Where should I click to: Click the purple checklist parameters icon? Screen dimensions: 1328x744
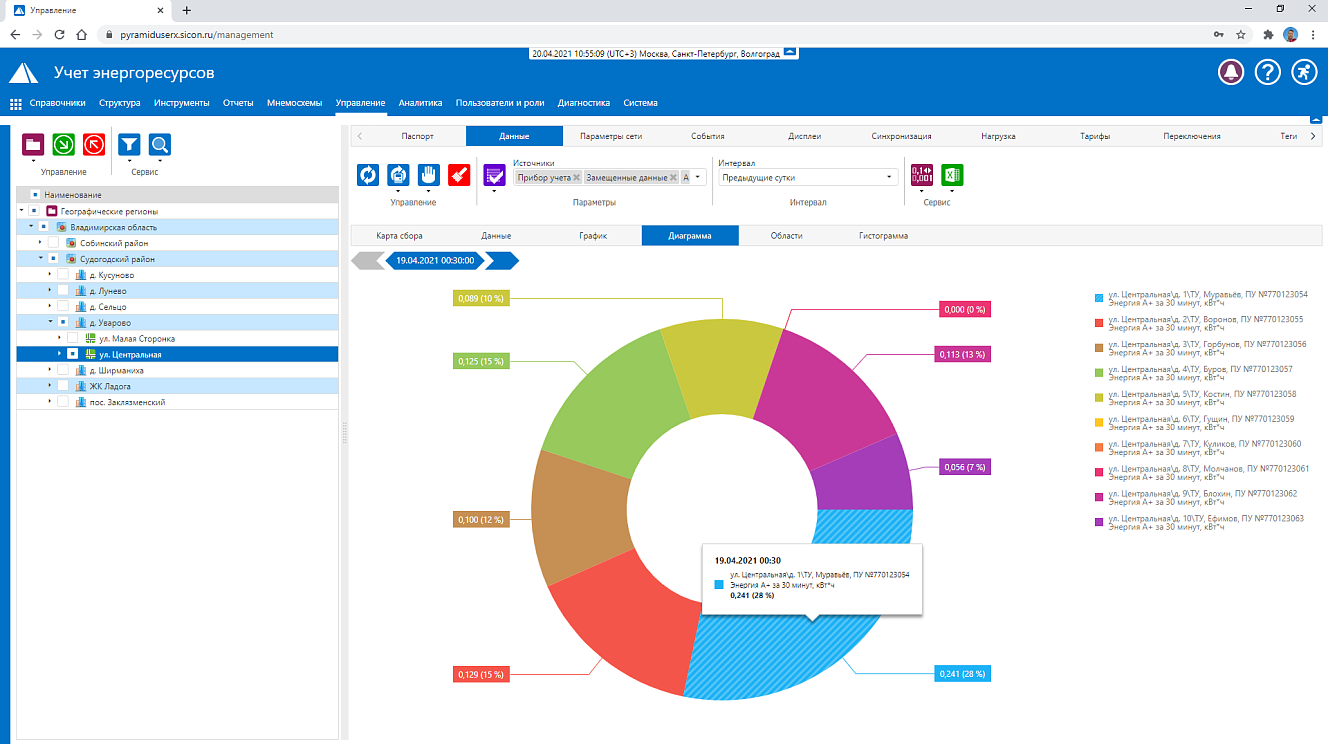pyautogui.click(x=494, y=175)
